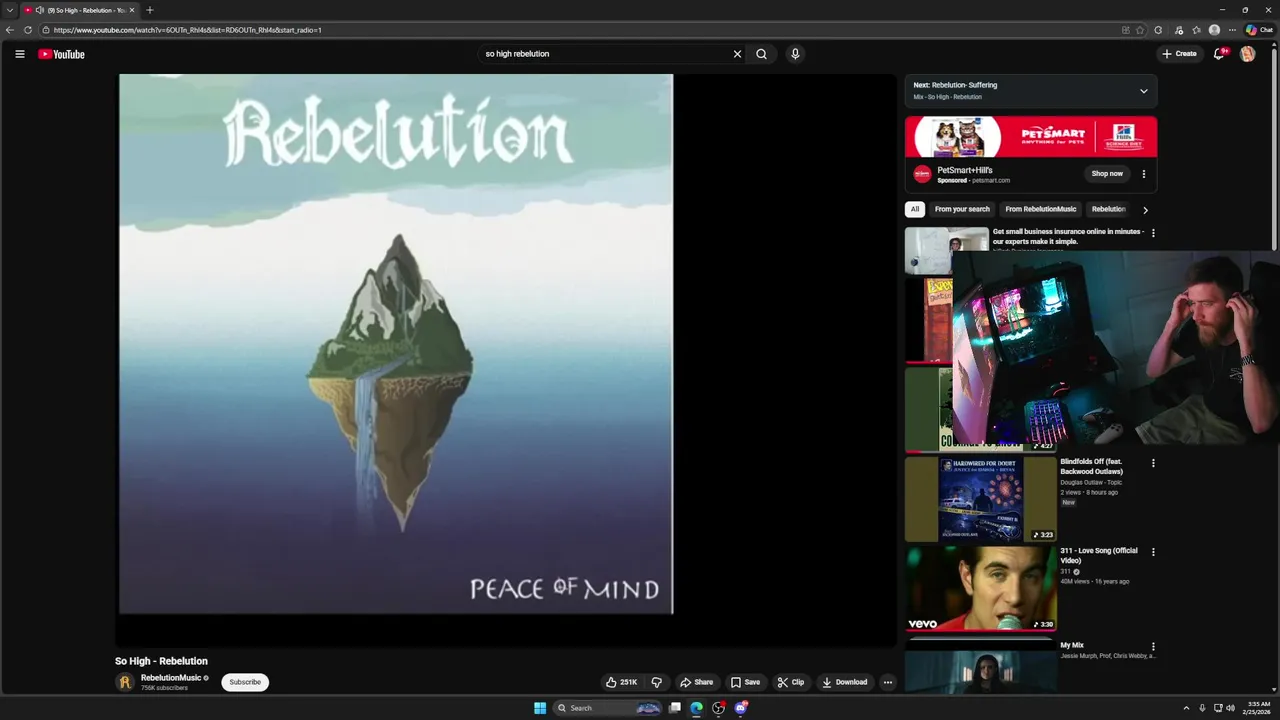Viewport: 1280px width, 720px height.
Task: Open OBS Studio from taskbar
Action: coord(719,708)
